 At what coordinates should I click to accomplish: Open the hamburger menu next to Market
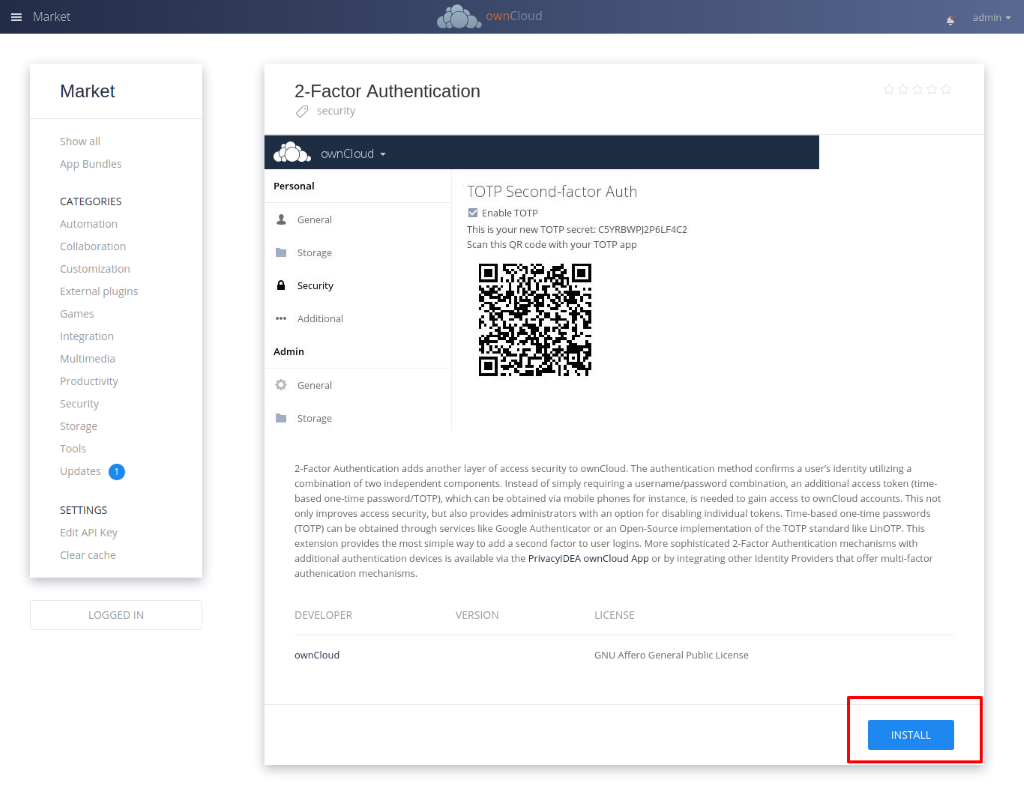pos(16,17)
